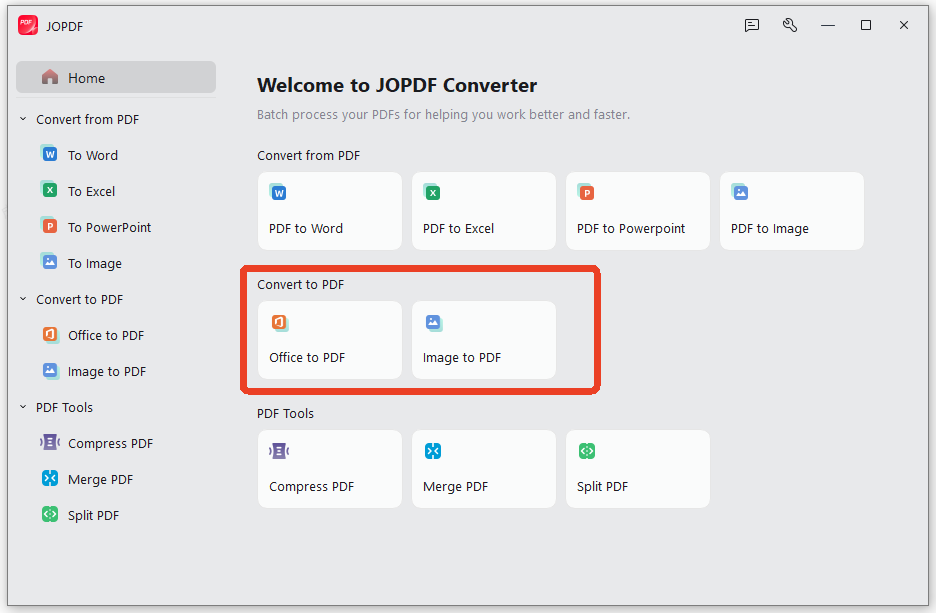This screenshot has height=613, width=936.
Task: Click the compress icon beside sidebar Compress PDF
Action: tap(50, 442)
